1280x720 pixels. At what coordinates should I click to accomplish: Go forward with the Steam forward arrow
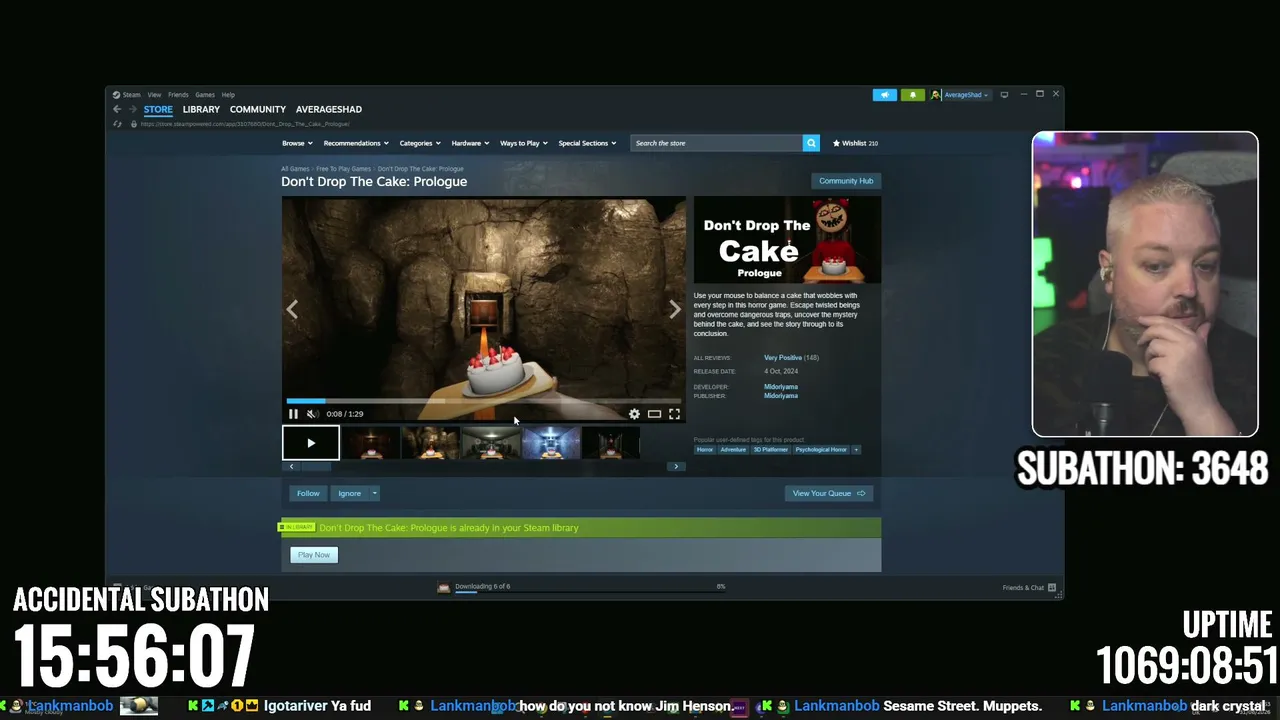[132, 109]
